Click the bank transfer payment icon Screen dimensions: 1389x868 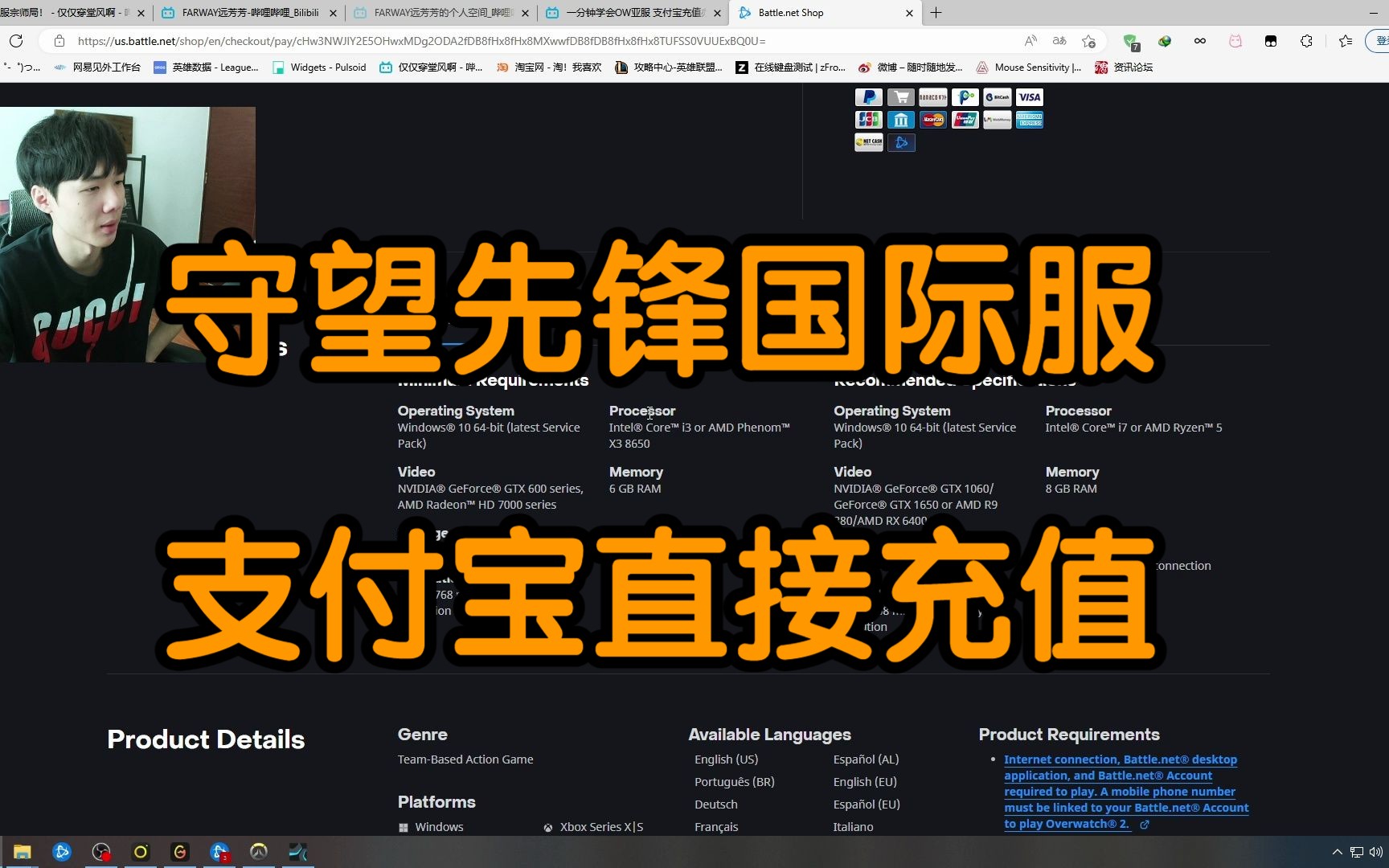pyautogui.click(x=900, y=120)
